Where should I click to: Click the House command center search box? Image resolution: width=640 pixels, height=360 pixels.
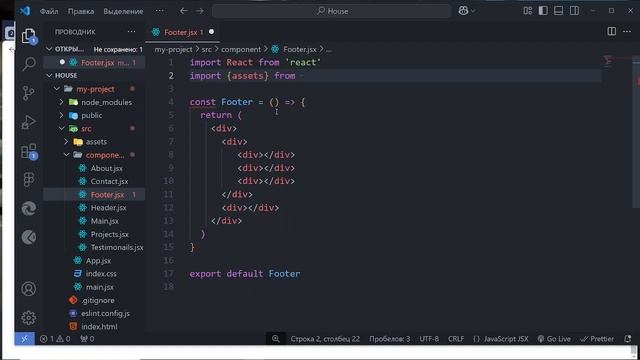tap(331, 11)
